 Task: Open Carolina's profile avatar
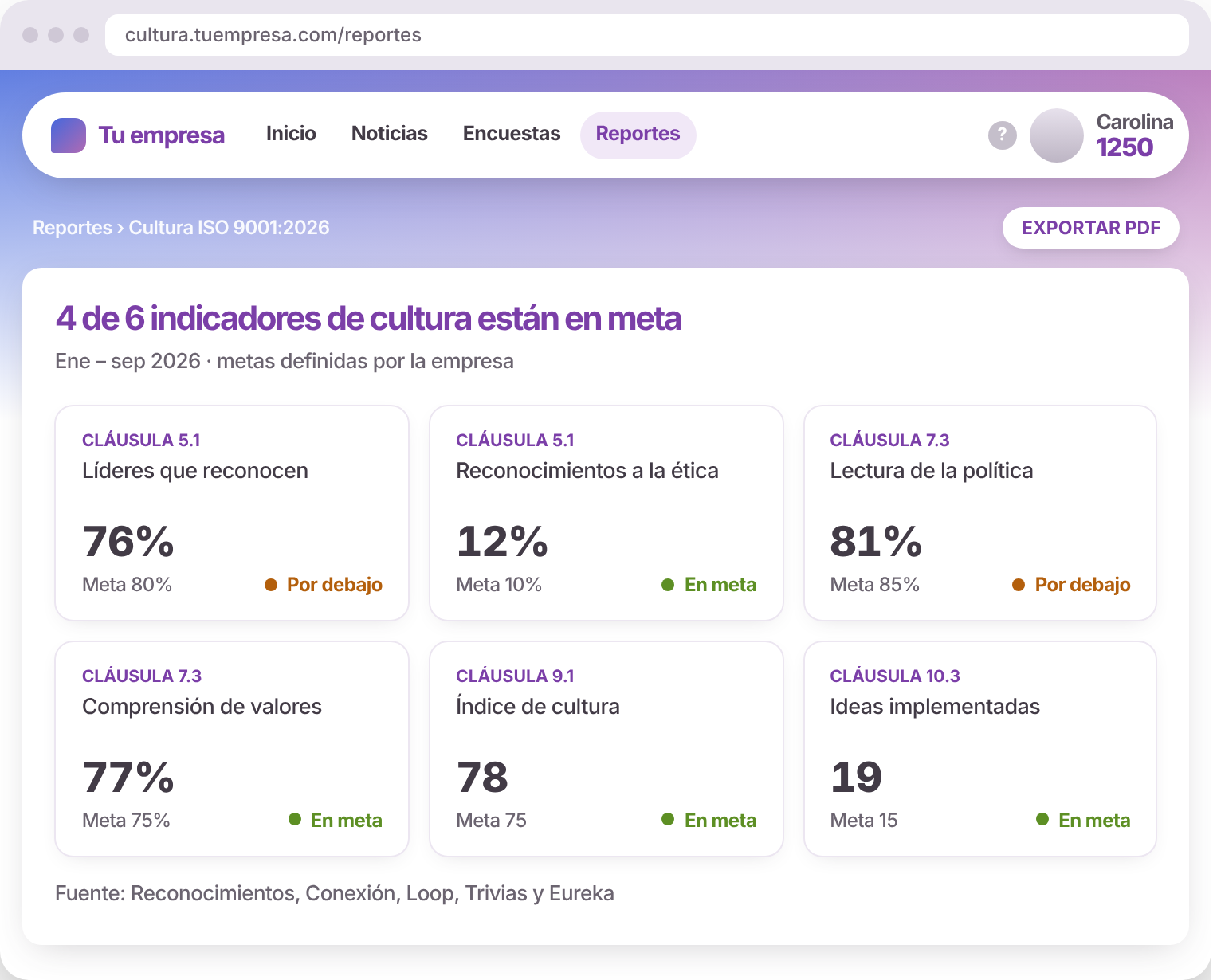[x=1057, y=135]
